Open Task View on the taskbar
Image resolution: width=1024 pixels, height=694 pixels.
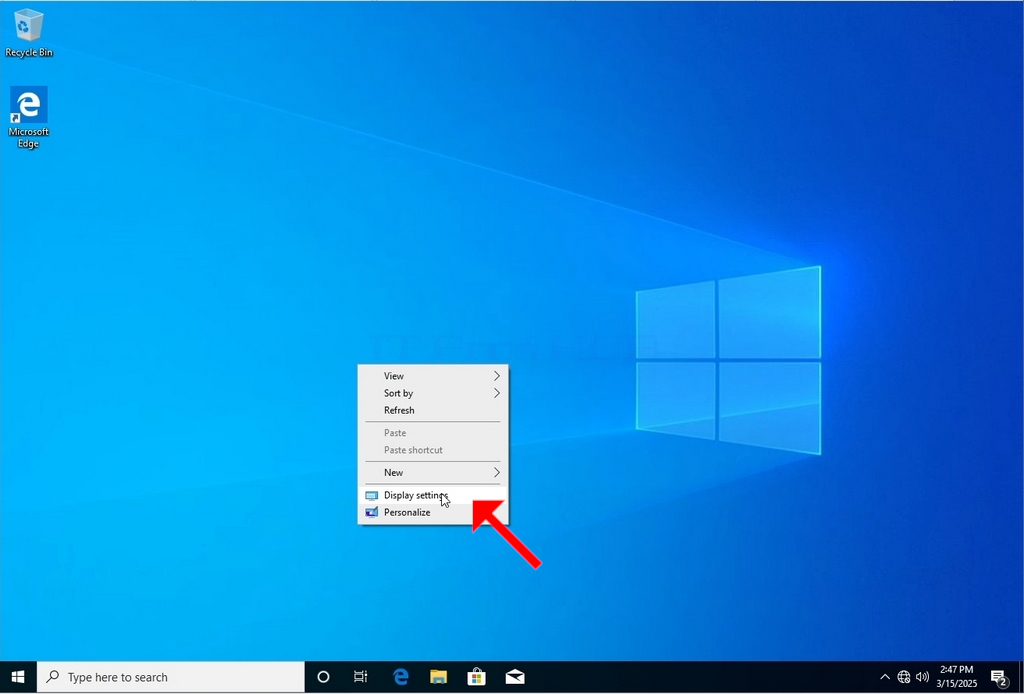click(x=360, y=677)
